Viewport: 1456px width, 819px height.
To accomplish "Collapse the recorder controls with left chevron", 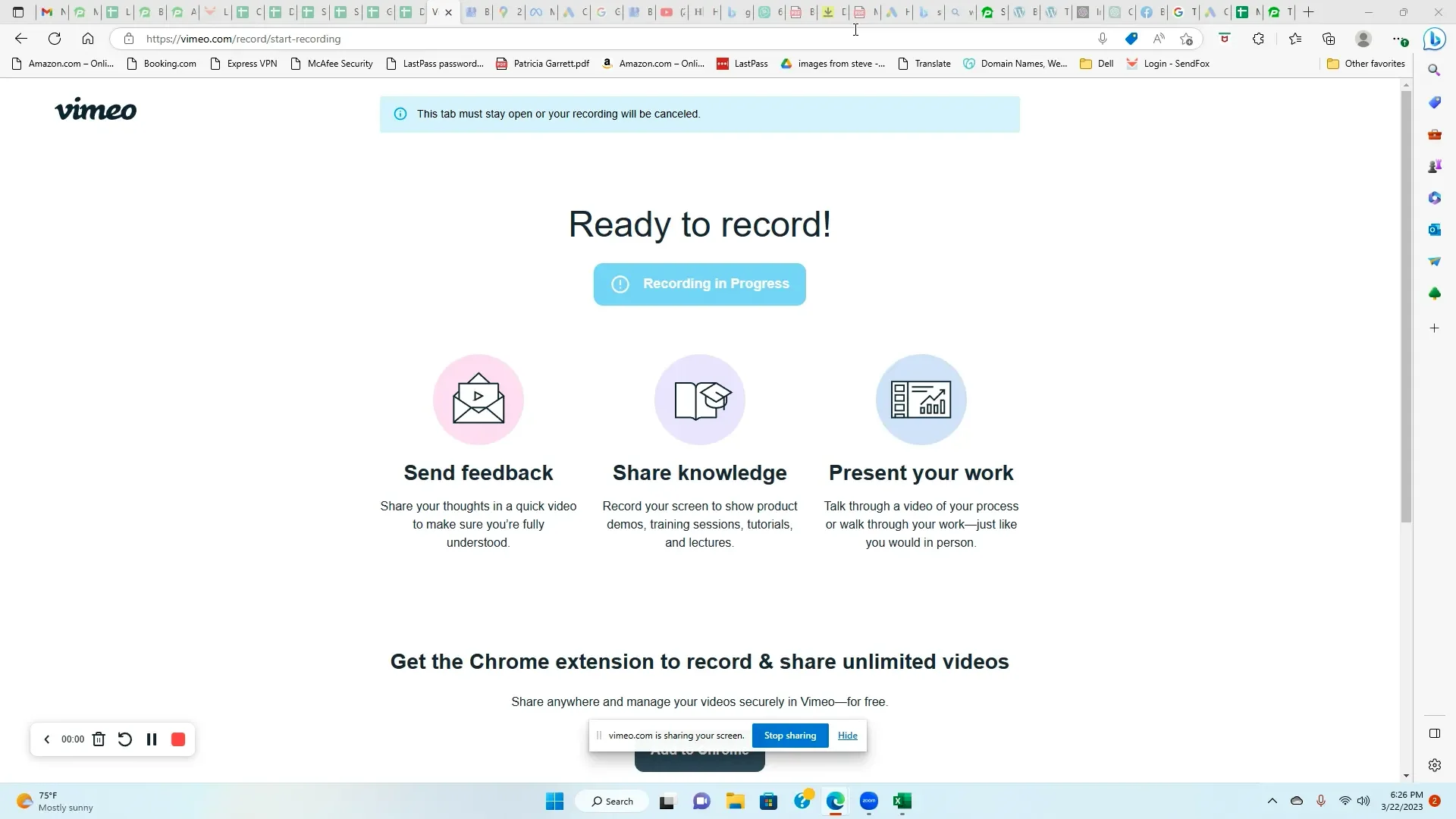I will tap(46, 739).
